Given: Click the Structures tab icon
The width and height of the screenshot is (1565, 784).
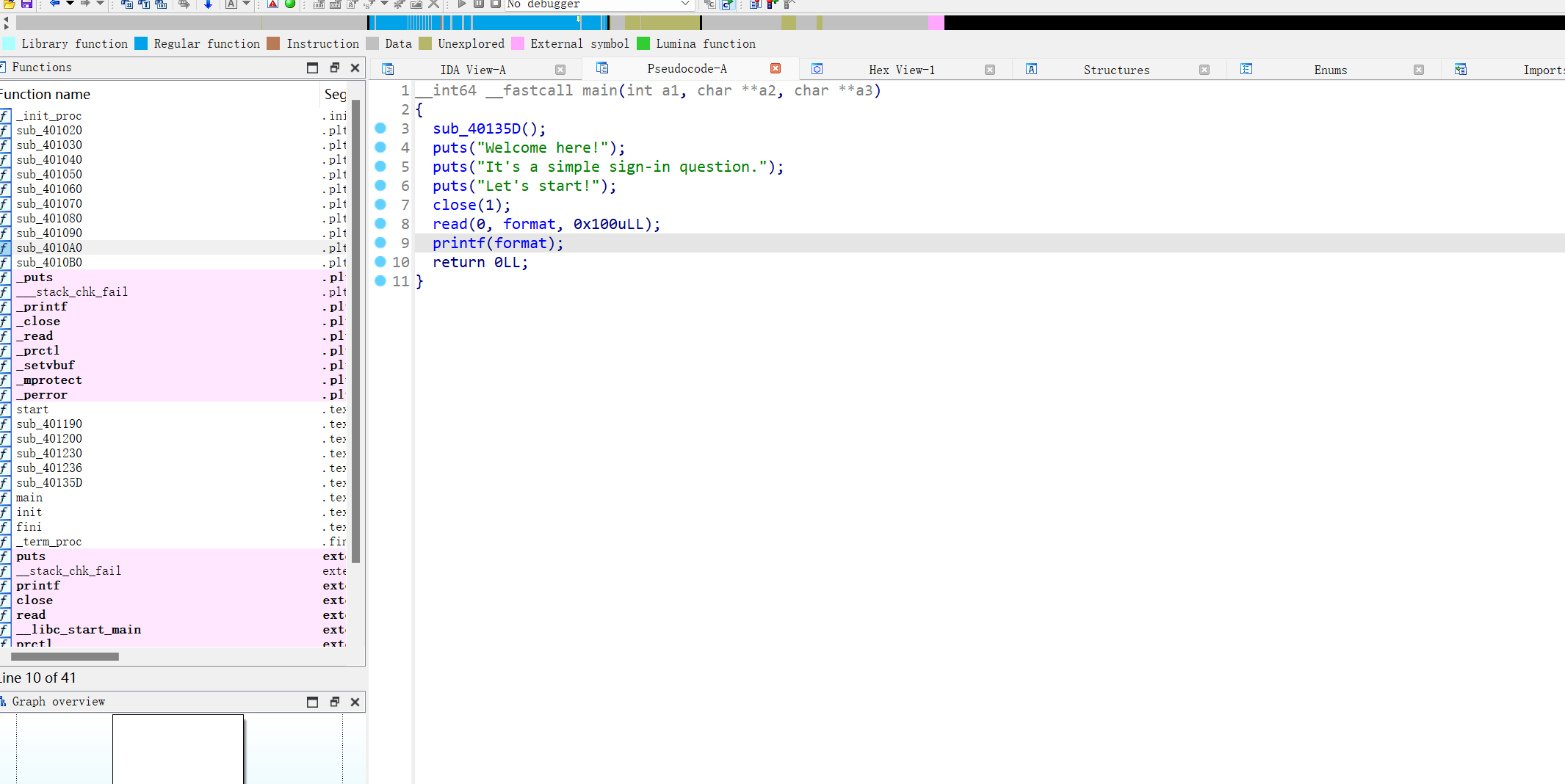Looking at the screenshot, I should [1031, 69].
